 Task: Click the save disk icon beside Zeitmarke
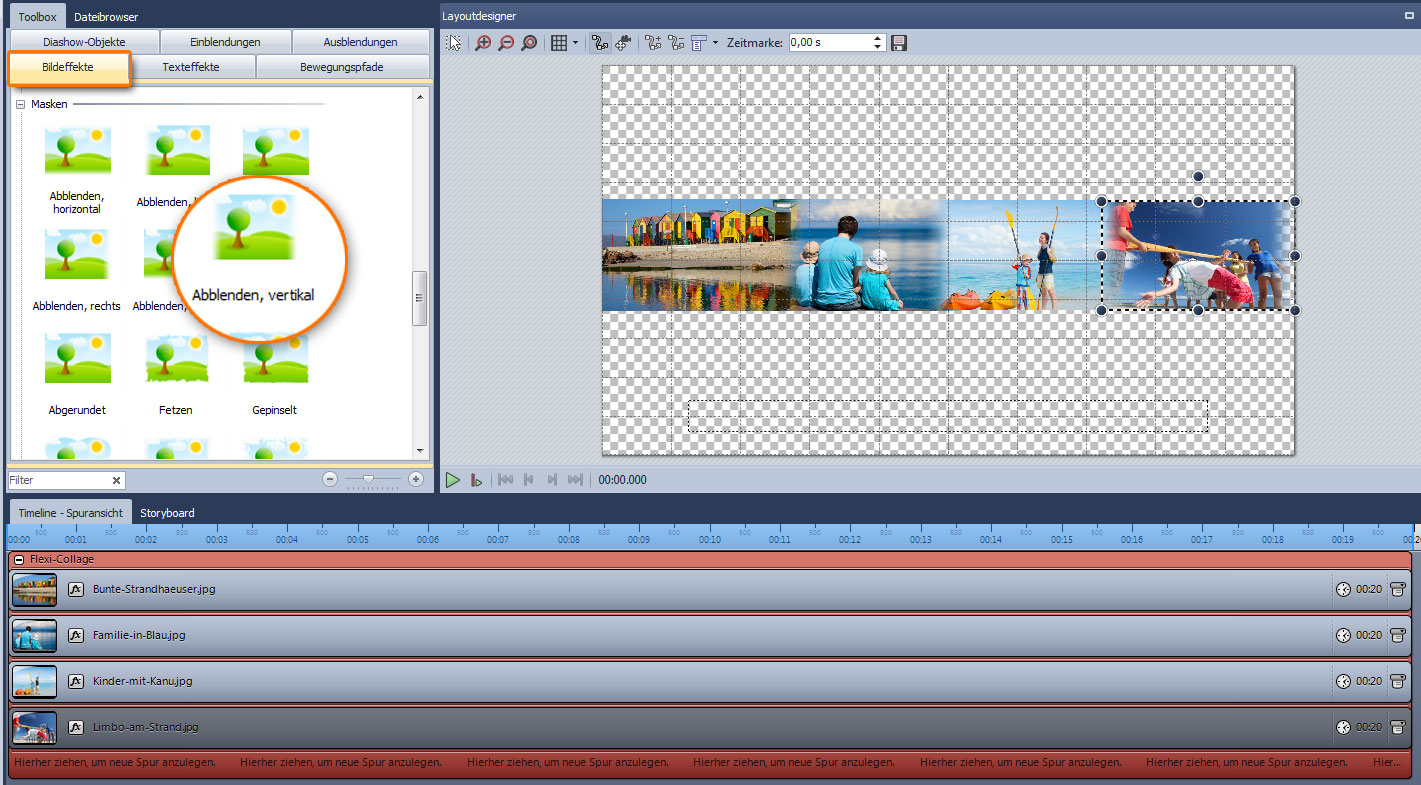point(899,43)
